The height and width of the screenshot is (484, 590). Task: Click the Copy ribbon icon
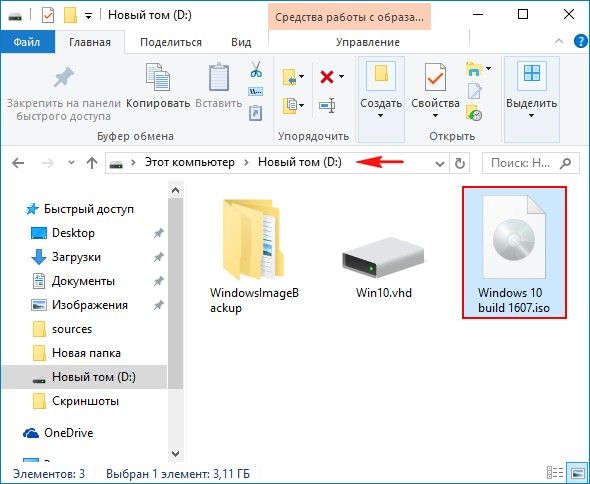pos(158,77)
